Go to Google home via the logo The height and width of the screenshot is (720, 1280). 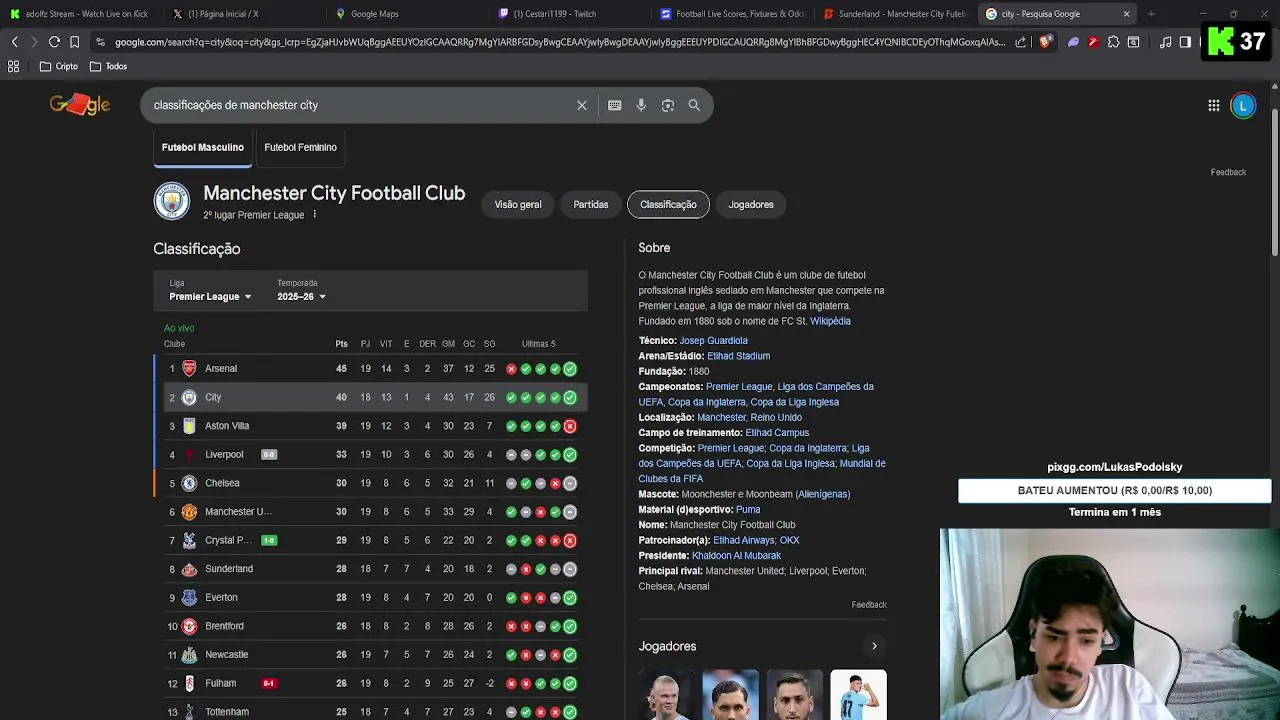coord(80,105)
